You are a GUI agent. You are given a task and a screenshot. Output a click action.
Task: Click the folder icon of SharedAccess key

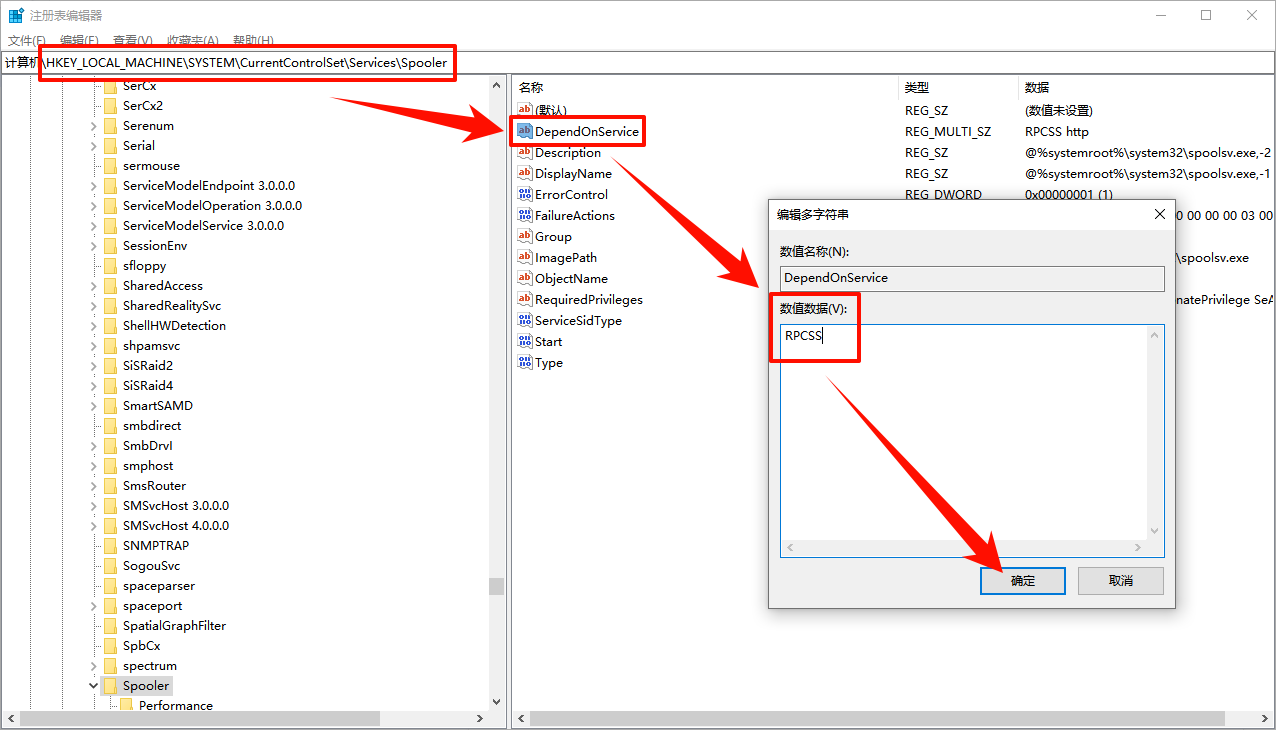coord(110,286)
